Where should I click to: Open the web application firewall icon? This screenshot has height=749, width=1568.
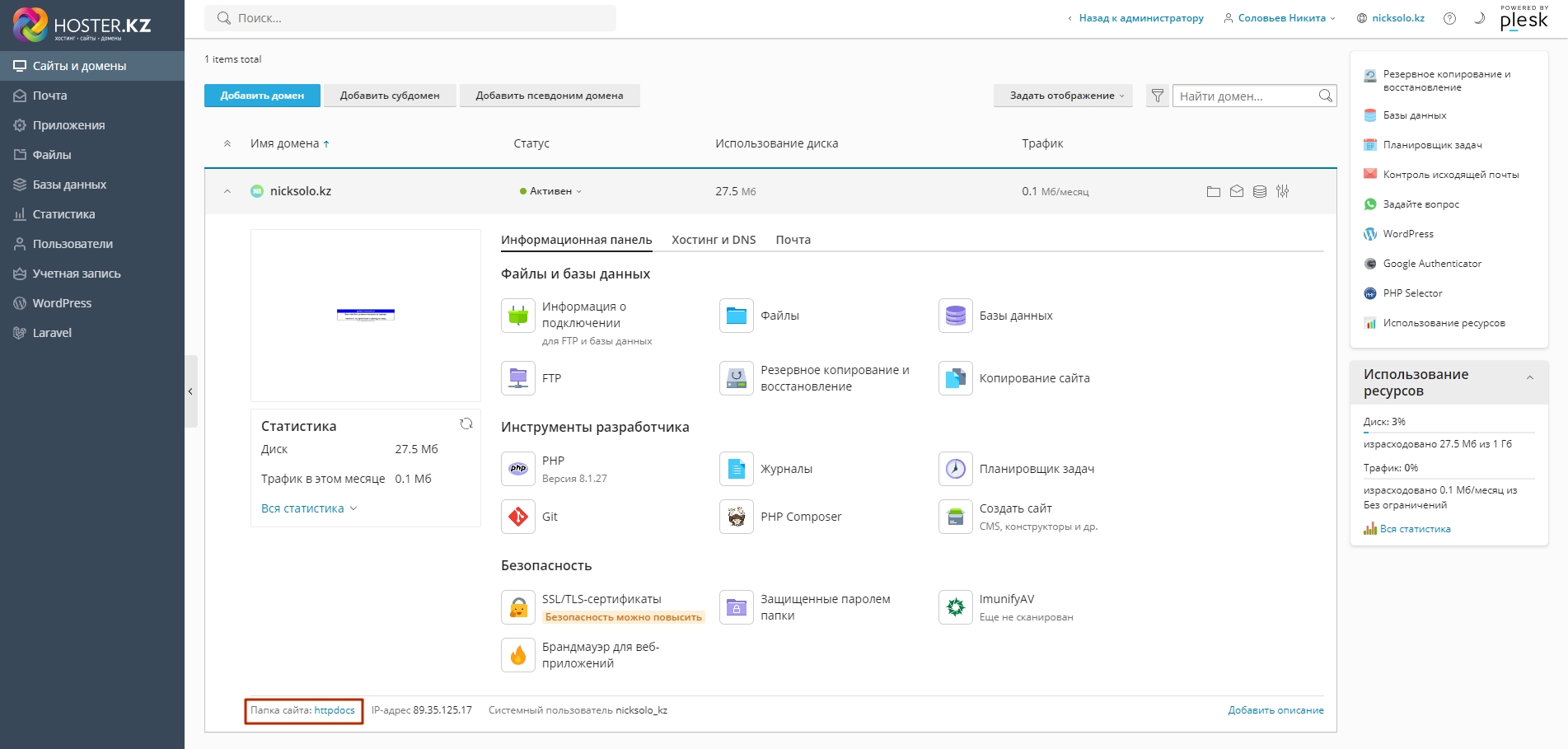click(x=518, y=655)
